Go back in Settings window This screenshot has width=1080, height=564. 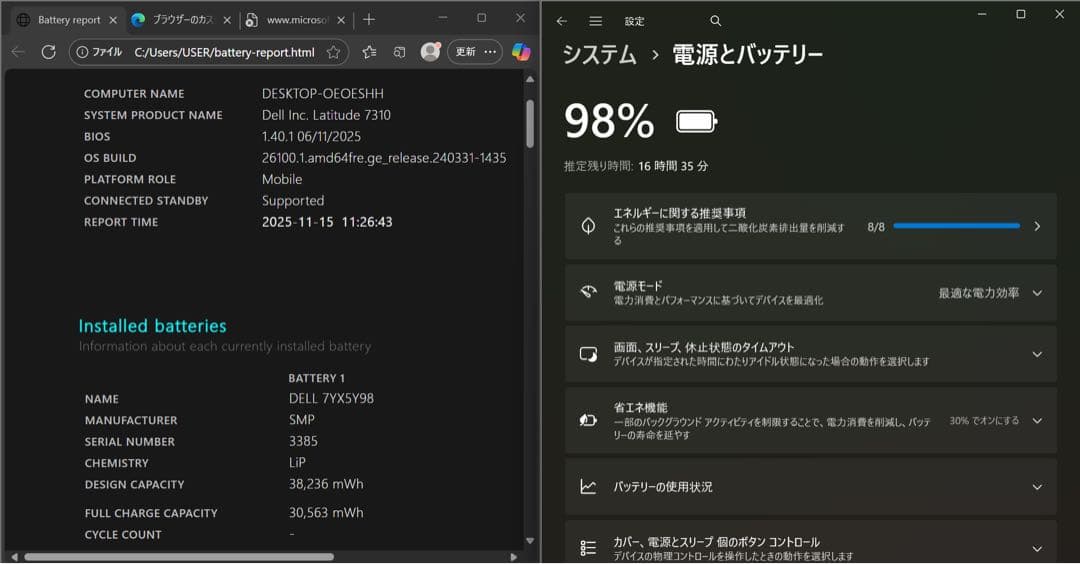(562, 21)
